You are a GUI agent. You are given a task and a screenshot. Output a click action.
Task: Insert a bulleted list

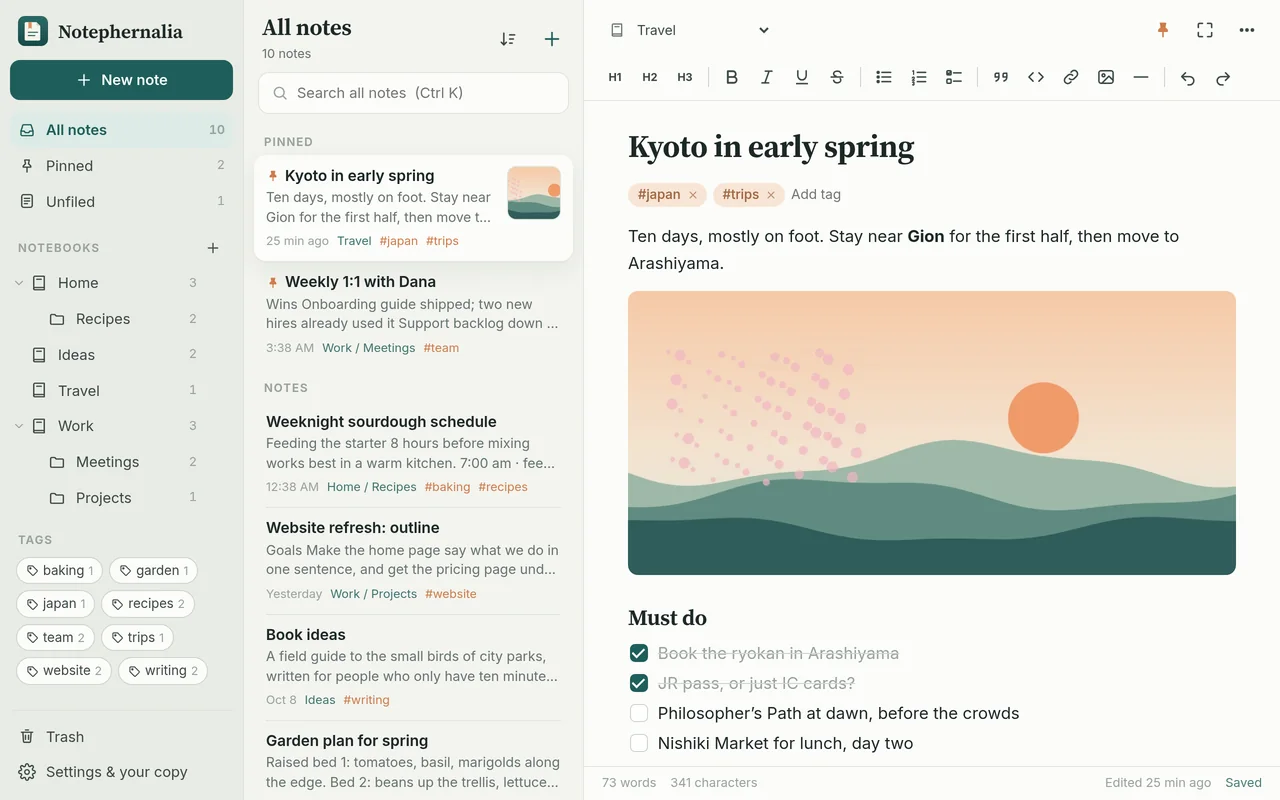tap(884, 77)
